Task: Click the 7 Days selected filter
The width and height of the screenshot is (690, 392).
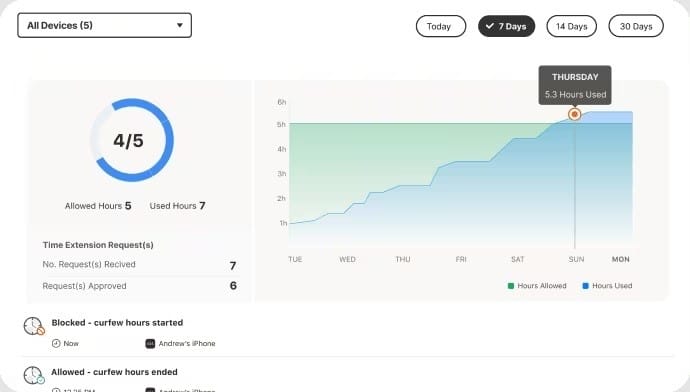Action: tap(506, 26)
